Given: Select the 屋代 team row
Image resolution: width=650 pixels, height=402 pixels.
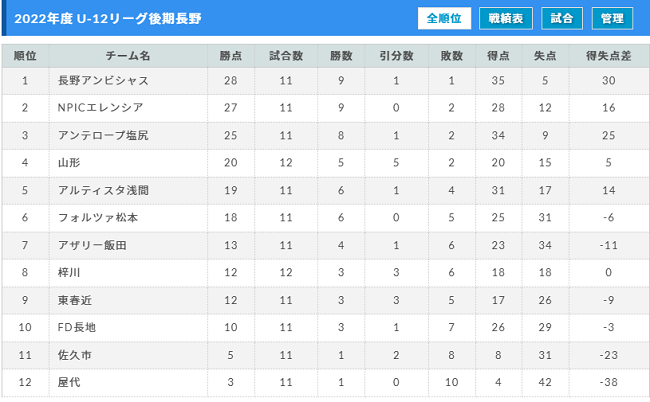Looking at the screenshot, I should click(x=325, y=383).
